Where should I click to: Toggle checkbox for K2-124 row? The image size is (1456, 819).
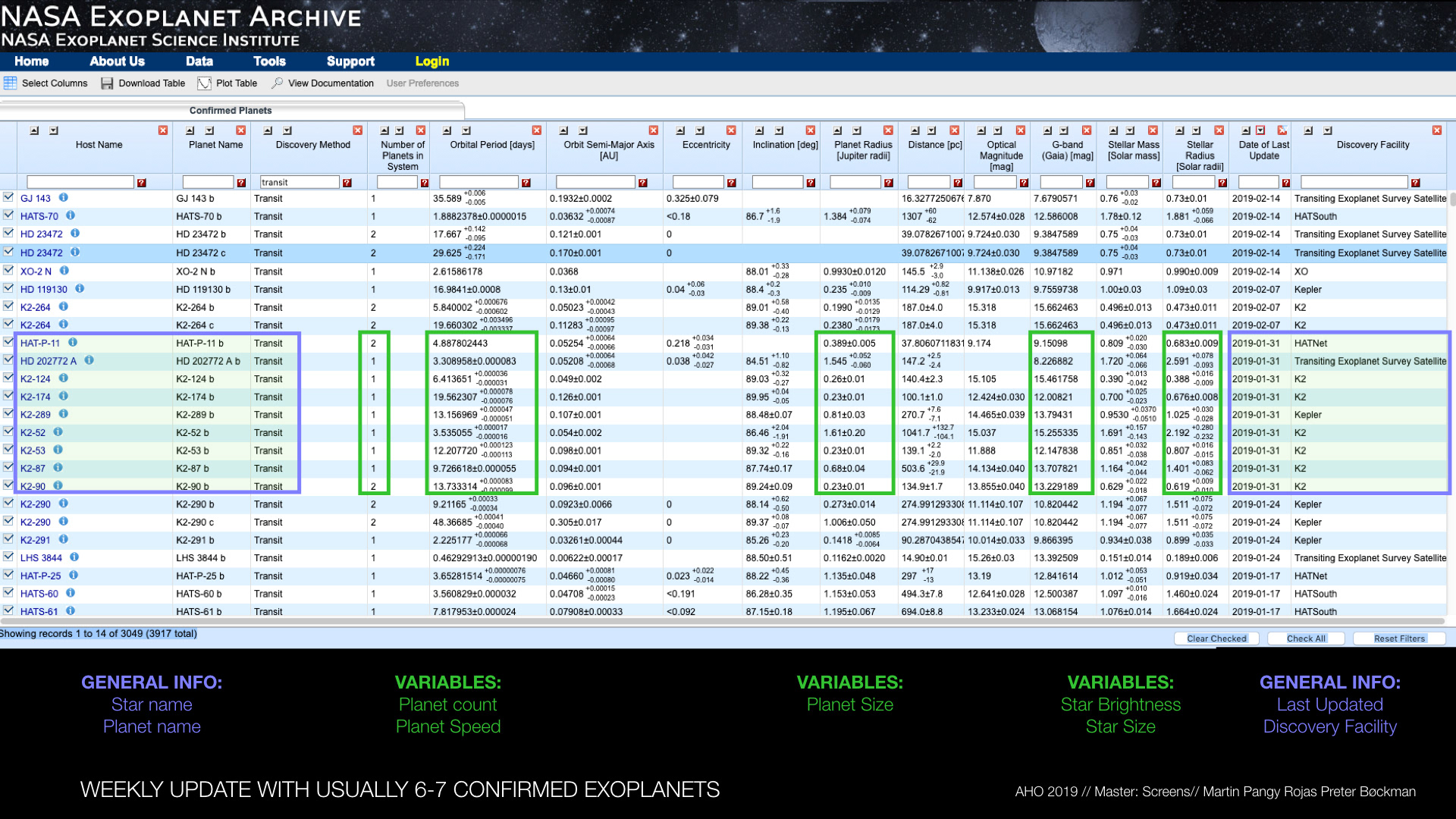click(8, 378)
